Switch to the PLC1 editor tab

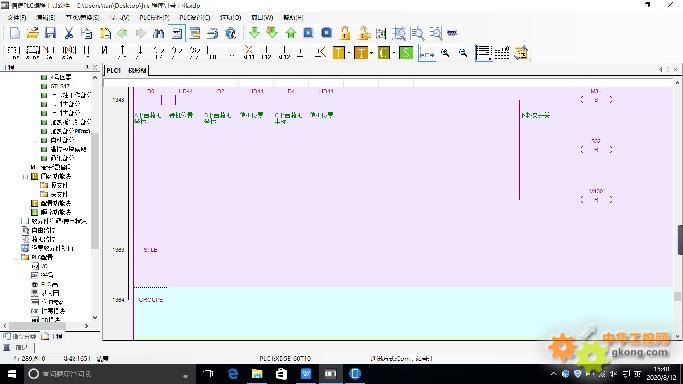(114, 70)
